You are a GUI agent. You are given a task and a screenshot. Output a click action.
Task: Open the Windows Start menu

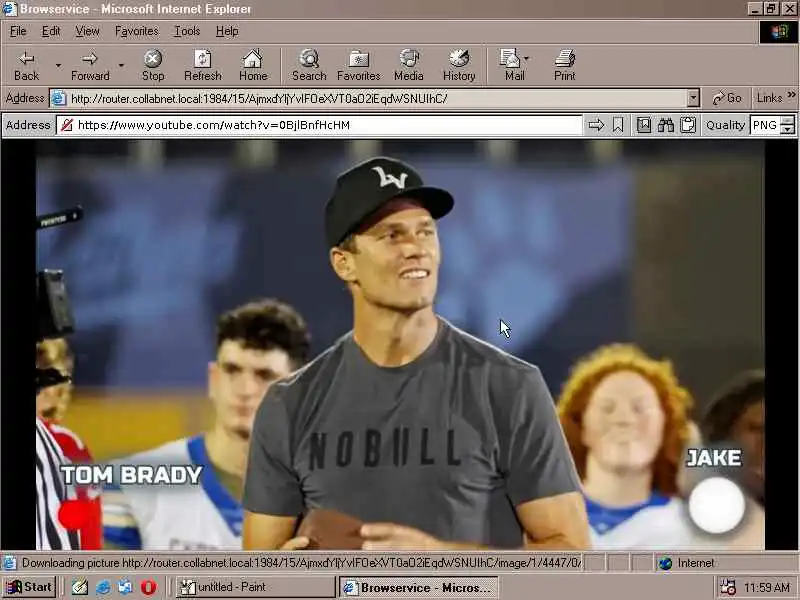29,587
